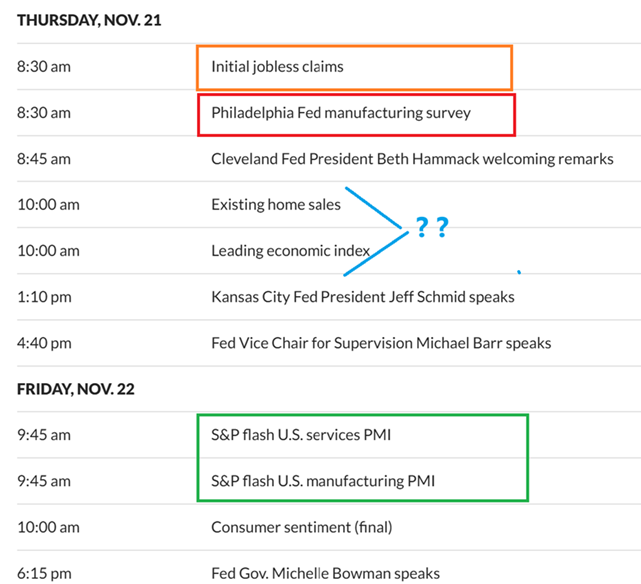Open the Initial jobless claims event
The height and width of the screenshot is (584, 641).
pyautogui.click(x=275, y=67)
